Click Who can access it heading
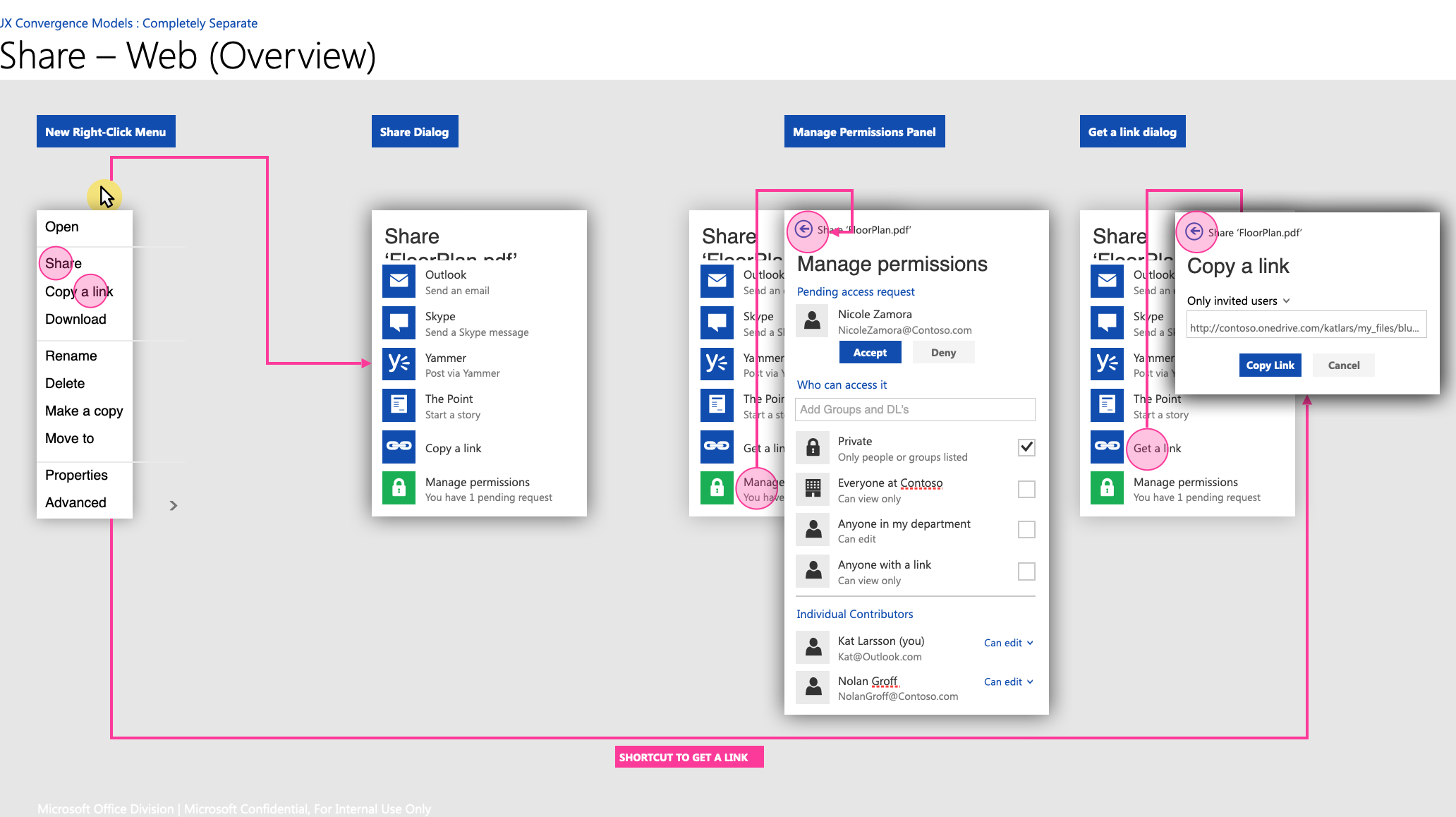1456x817 pixels. pos(842,385)
